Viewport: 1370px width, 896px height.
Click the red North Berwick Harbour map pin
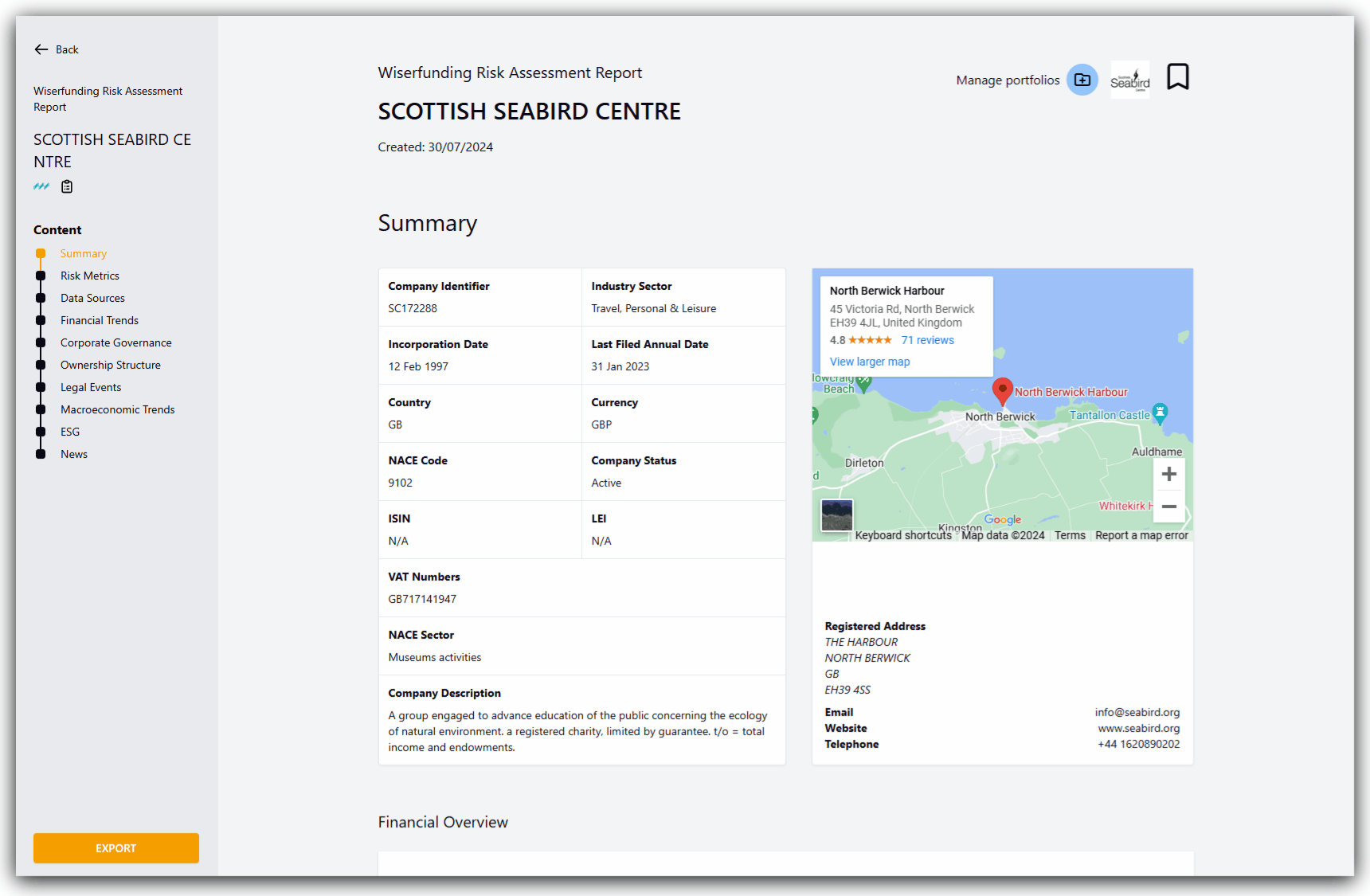[1003, 390]
